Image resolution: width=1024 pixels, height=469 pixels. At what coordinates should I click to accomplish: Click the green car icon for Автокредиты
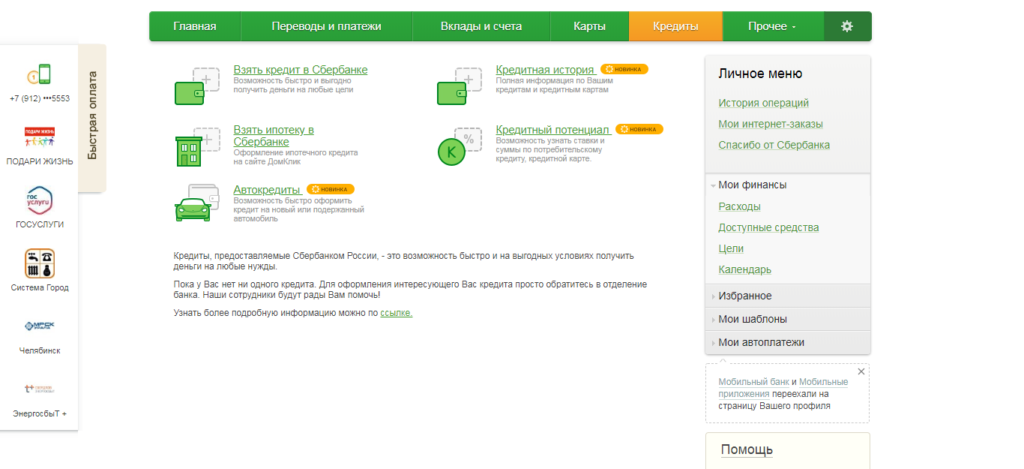pos(197,203)
